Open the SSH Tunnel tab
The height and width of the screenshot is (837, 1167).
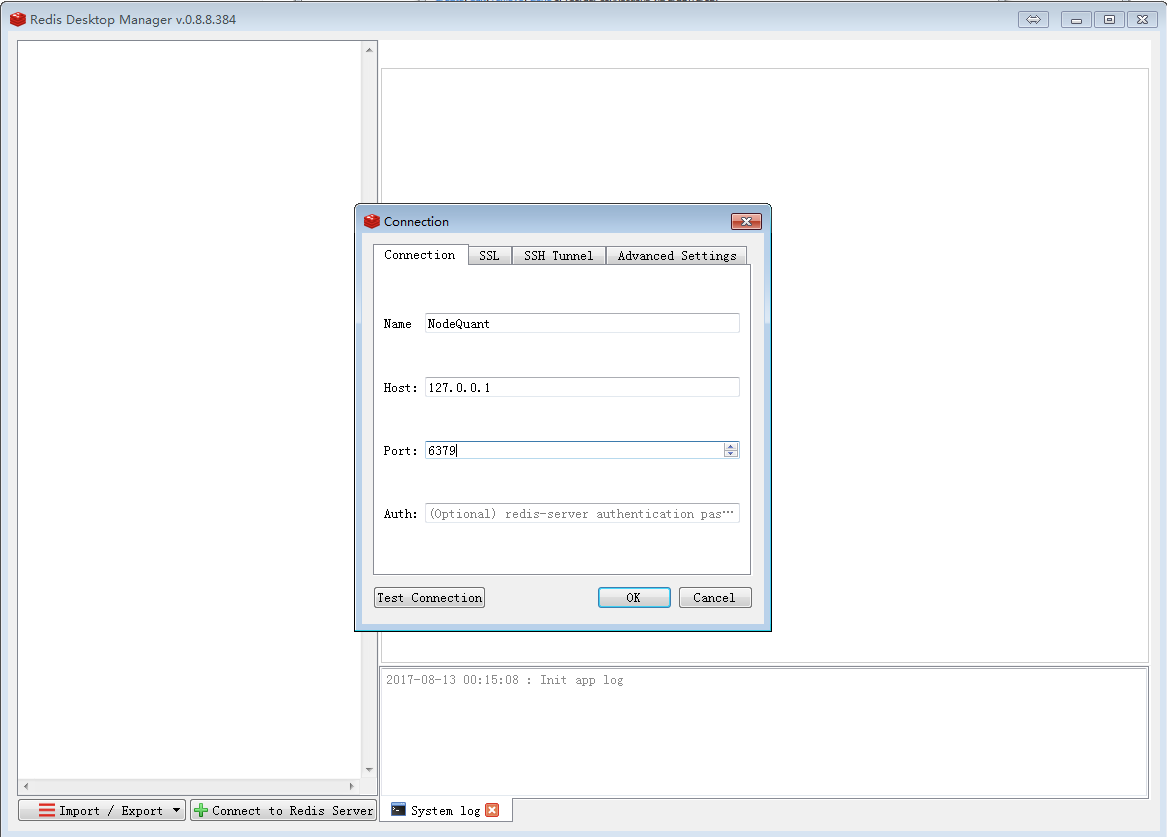(x=558, y=255)
